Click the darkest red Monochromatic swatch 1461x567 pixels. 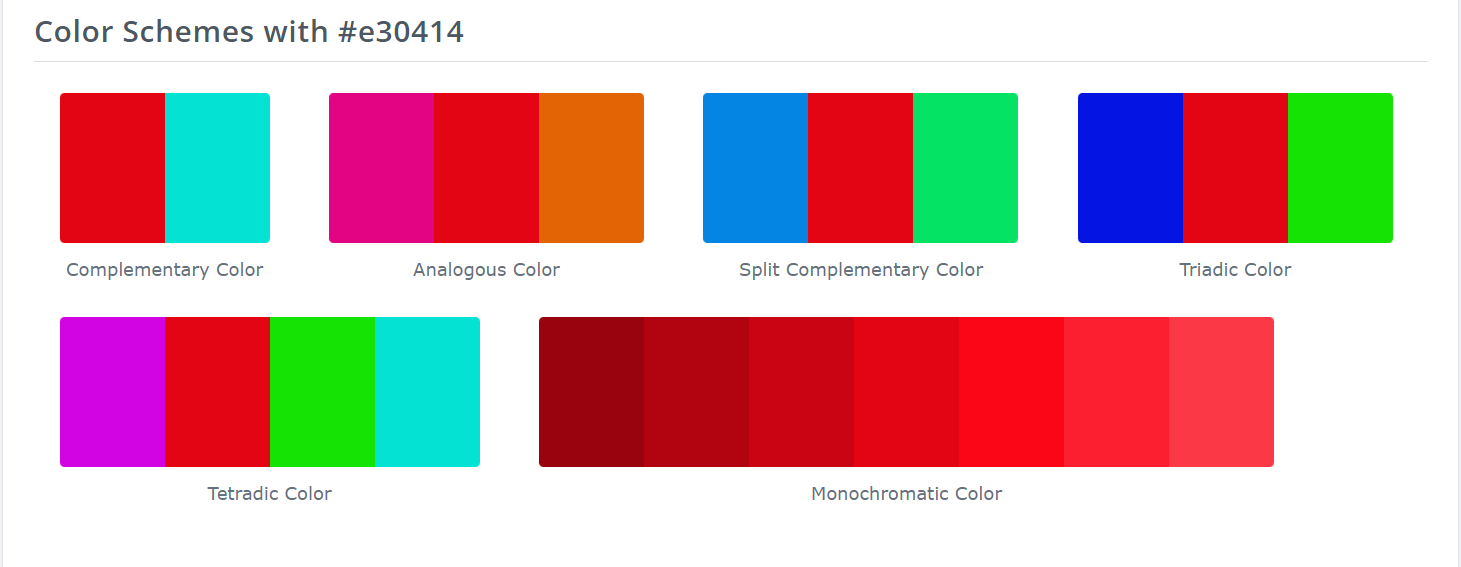591,392
